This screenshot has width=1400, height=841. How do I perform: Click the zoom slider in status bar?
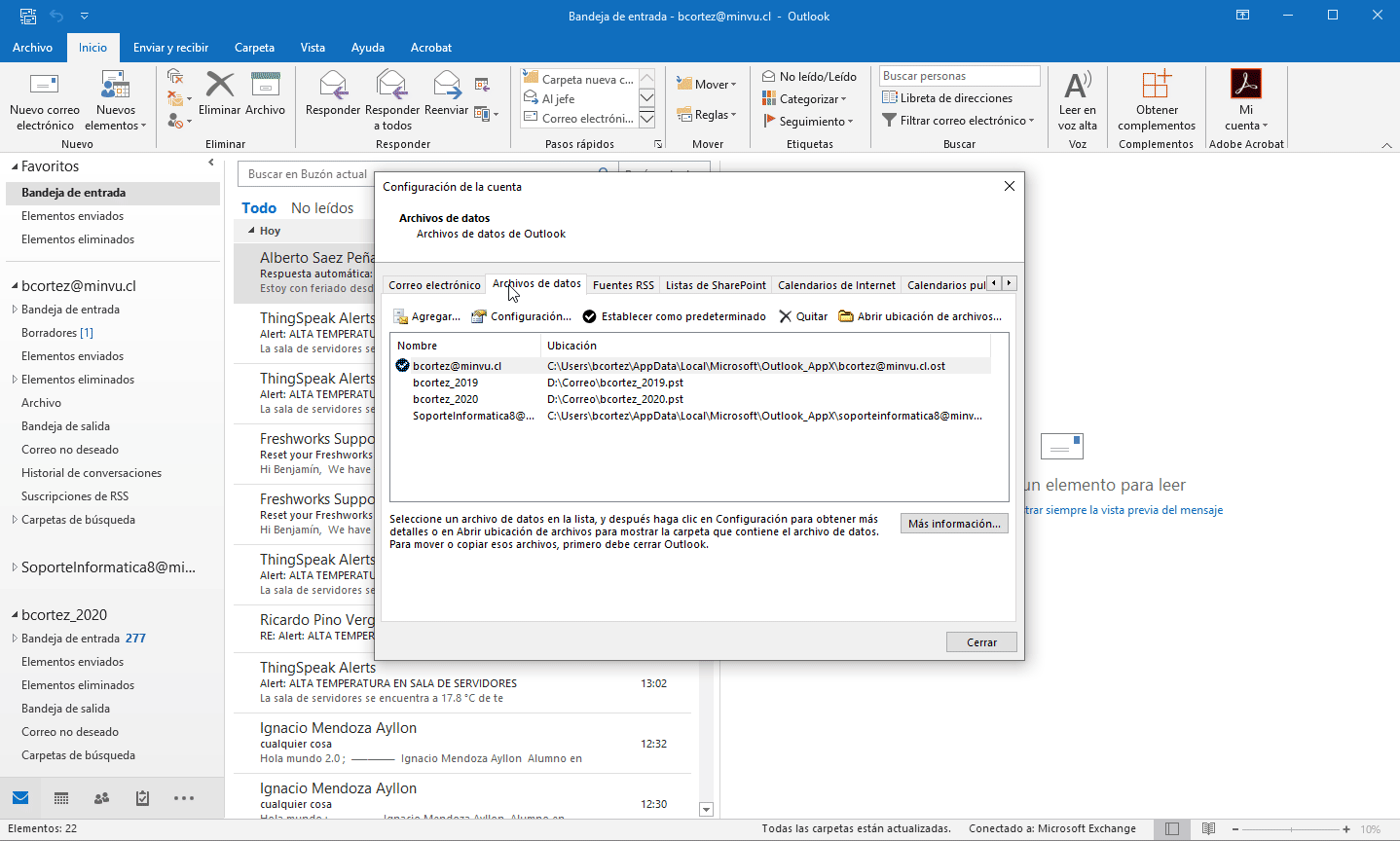point(1291,829)
